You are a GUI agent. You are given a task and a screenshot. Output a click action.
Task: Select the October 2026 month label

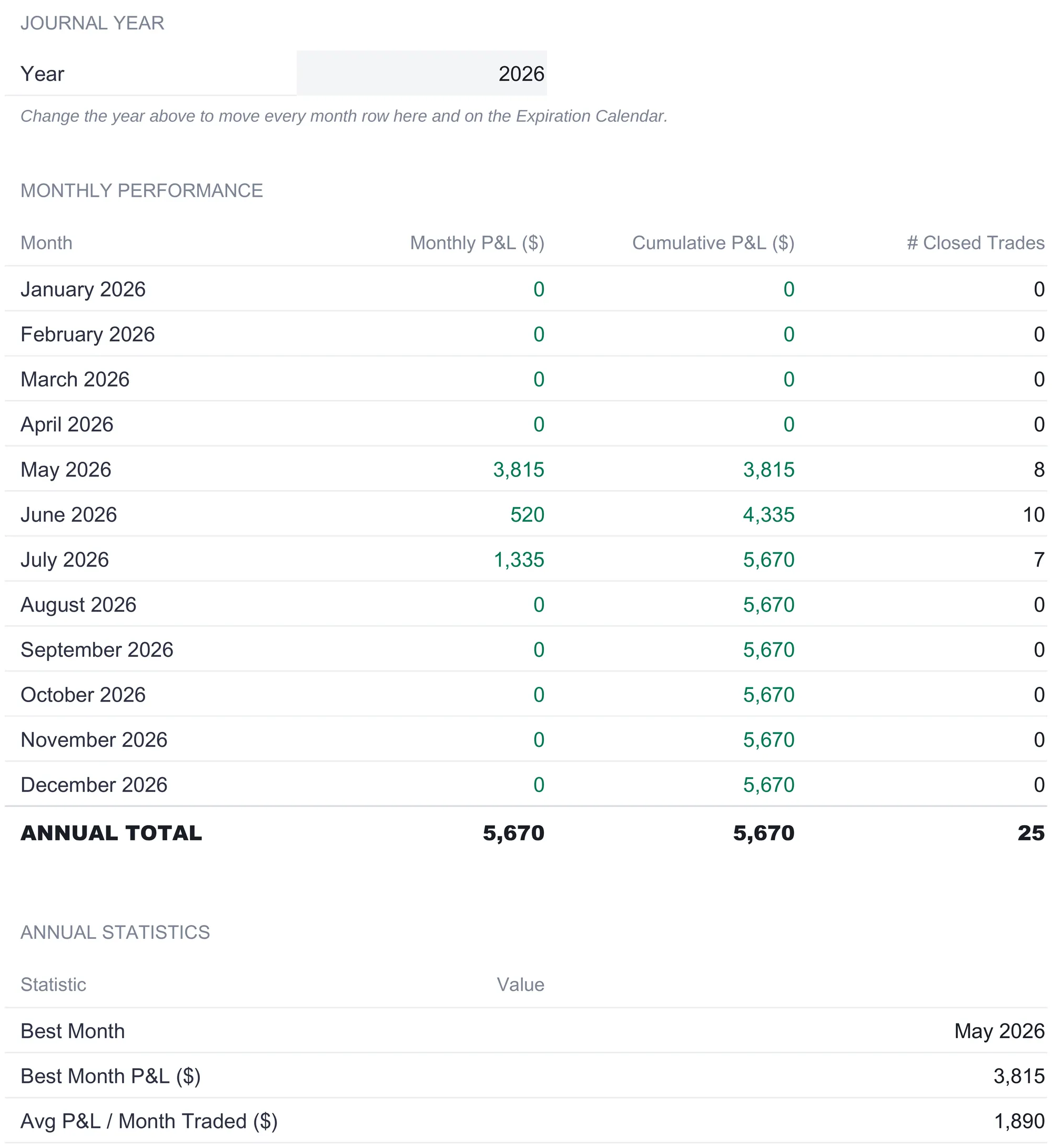pyautogui.click(x=83, y=695)
